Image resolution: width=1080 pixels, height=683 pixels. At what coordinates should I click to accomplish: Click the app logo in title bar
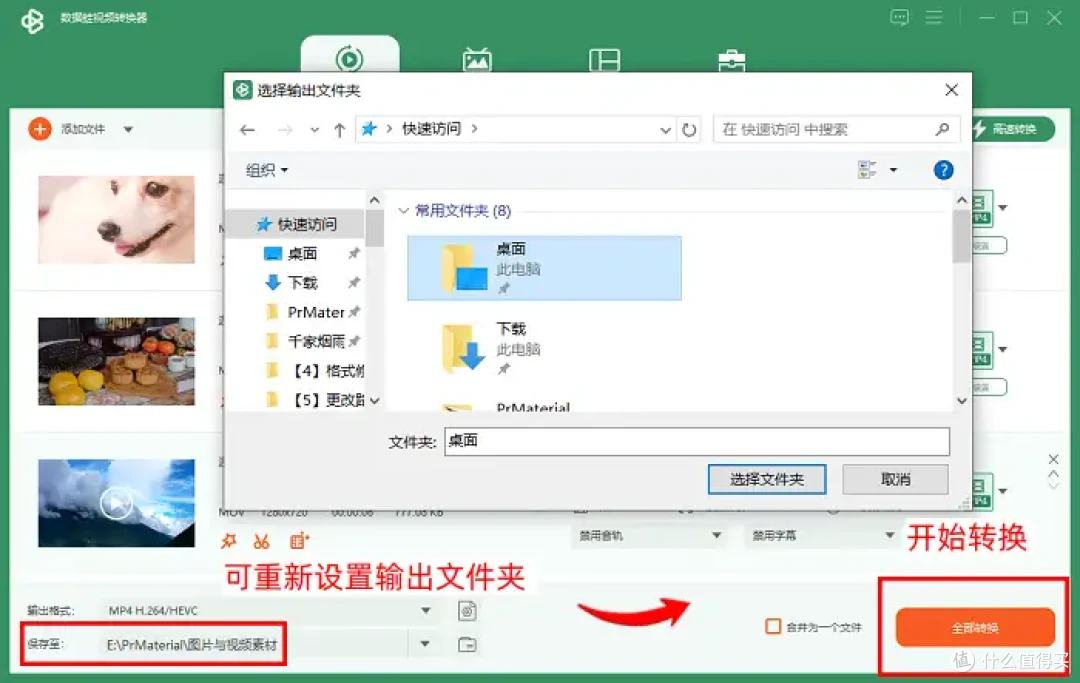32,21
